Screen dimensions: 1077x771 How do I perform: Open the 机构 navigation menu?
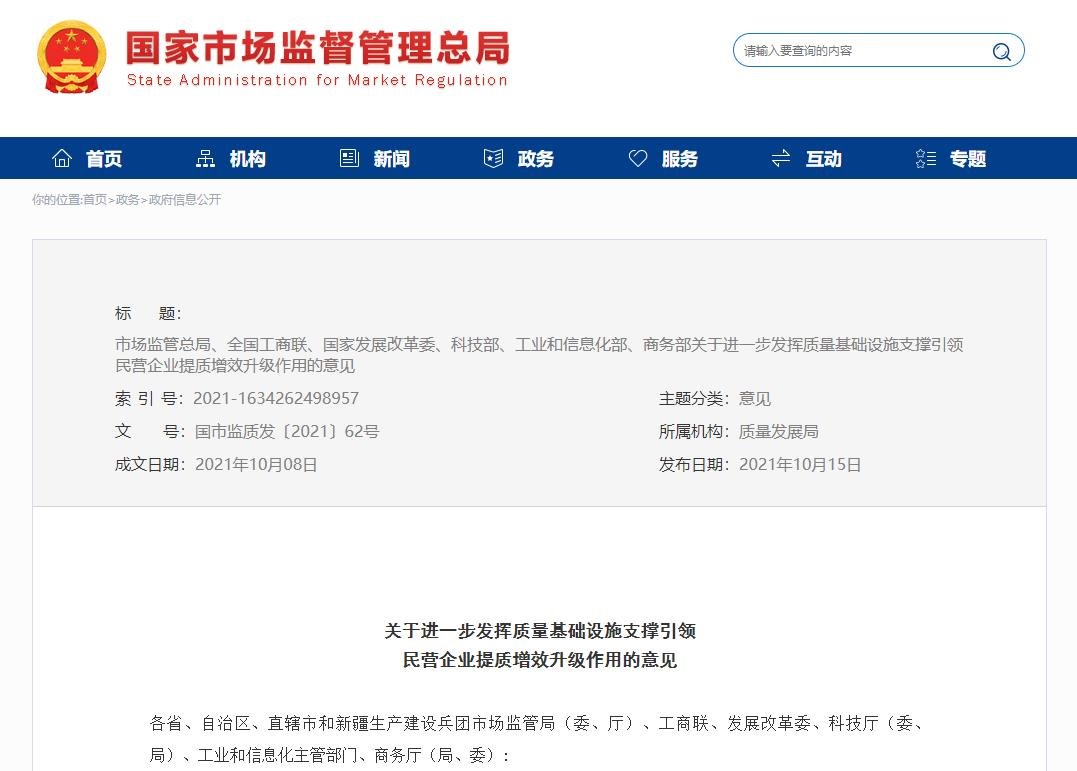pyautogui.click(x=246, y=157)
